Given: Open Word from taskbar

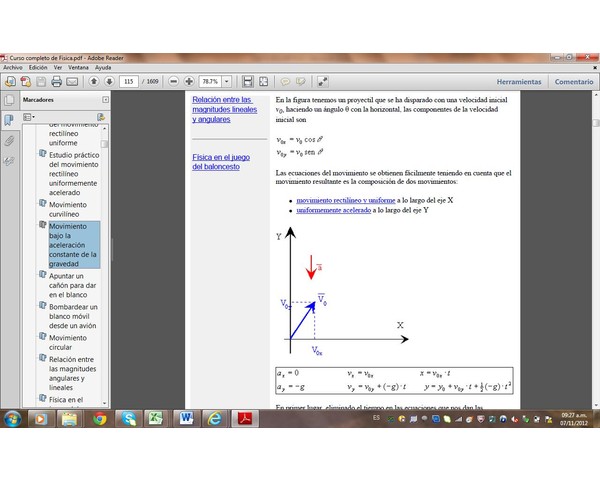Looking at the screenshot, I should pyautogui.click(x=186, y=419).
